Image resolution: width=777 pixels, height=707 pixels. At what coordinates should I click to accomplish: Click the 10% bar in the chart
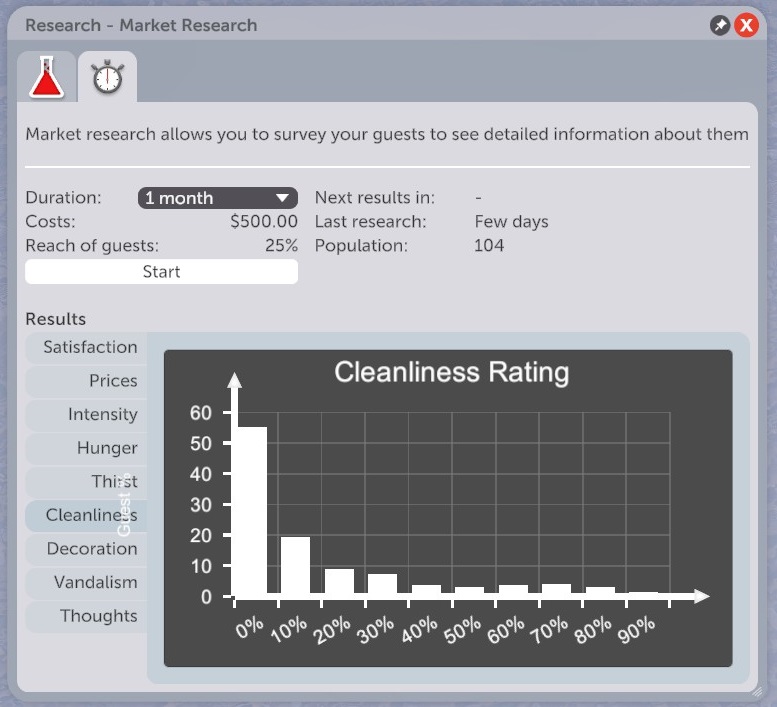pos(295,565)
